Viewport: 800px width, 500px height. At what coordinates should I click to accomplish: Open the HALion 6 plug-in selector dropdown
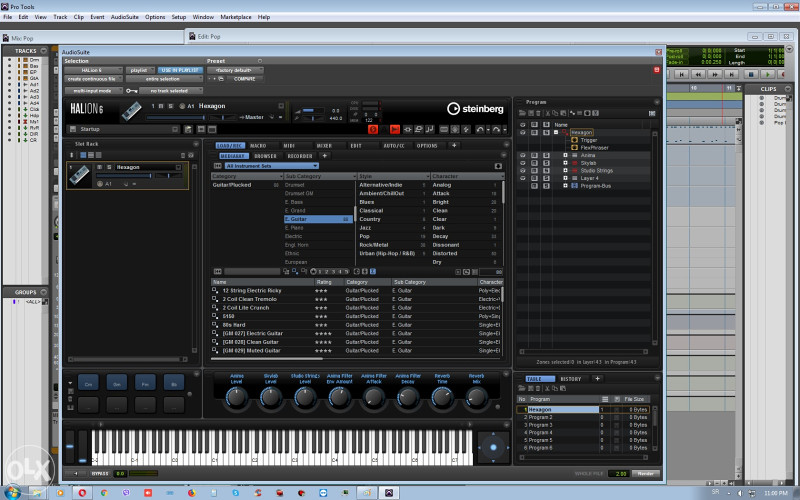click(x=93, y=70)
